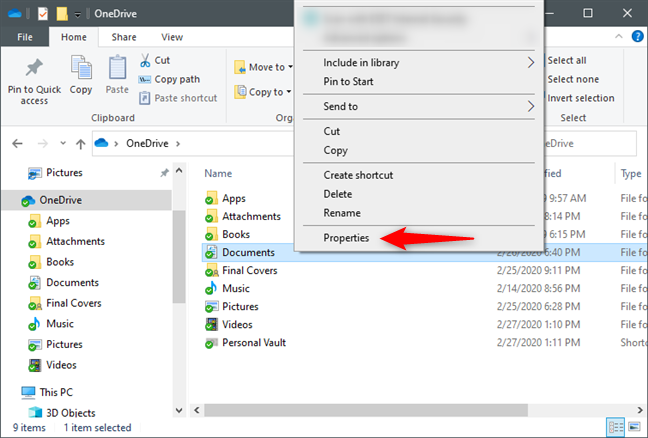Choose Cut in the context menu
The width and height of the screenshot is (648, 438).
click(x=331, y=131)
